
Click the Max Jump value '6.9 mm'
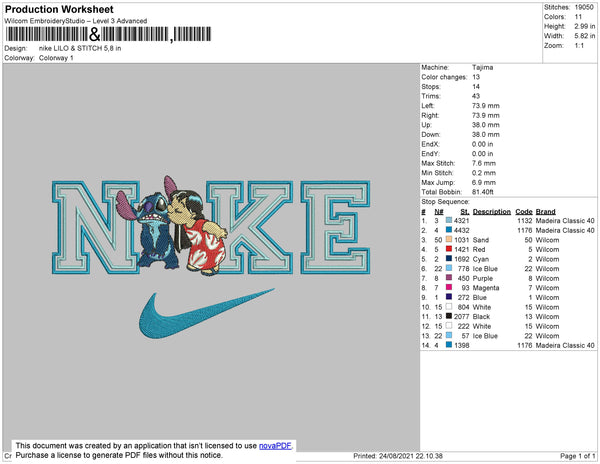pos(484,182)
